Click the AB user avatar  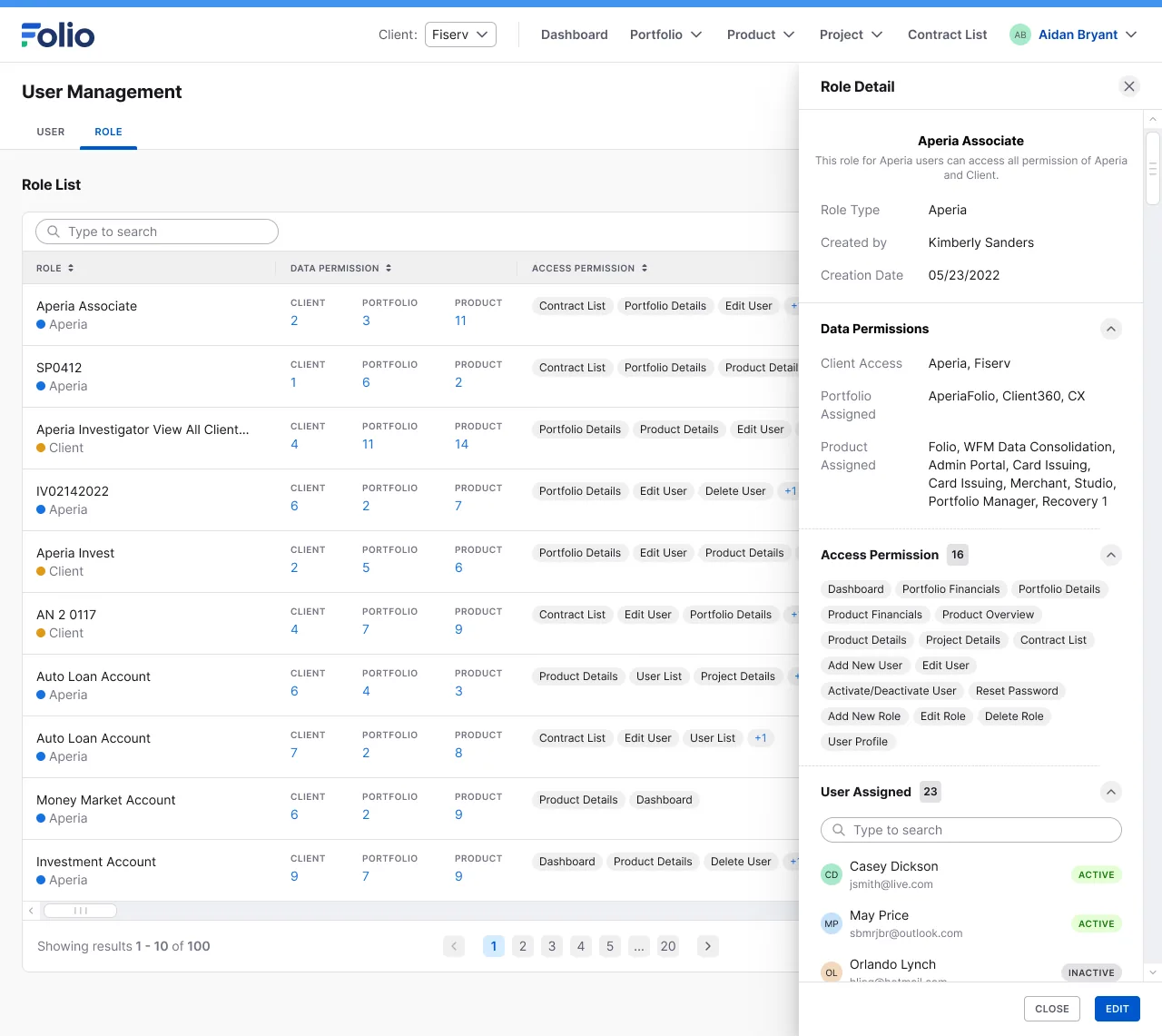(x=1020, y=35)
